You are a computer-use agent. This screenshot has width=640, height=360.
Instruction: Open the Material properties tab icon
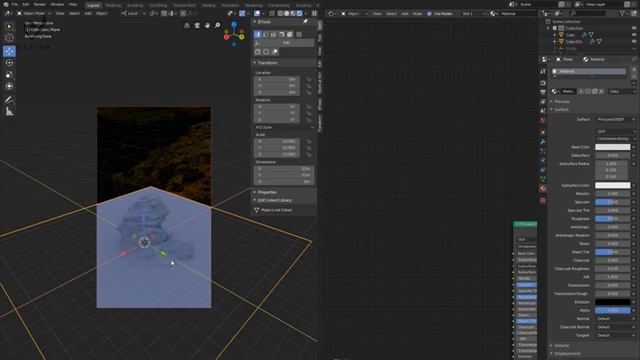543,188
